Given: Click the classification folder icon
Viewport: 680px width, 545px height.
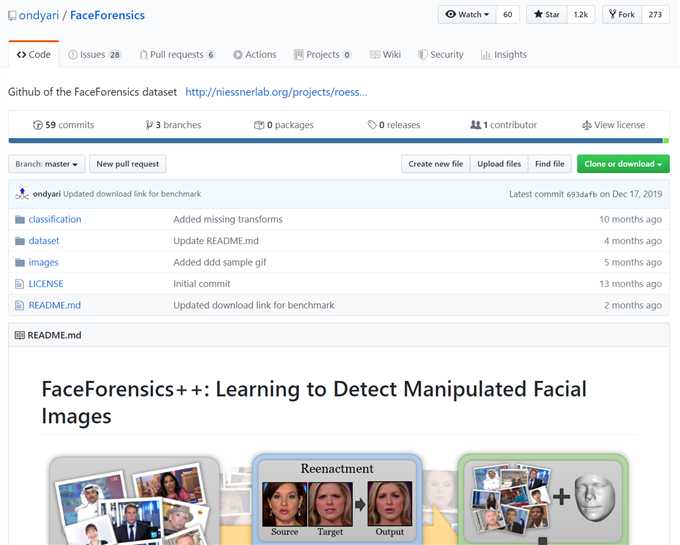Looking at the screenshot, I should pyautogui.click(x=20, y=219).
